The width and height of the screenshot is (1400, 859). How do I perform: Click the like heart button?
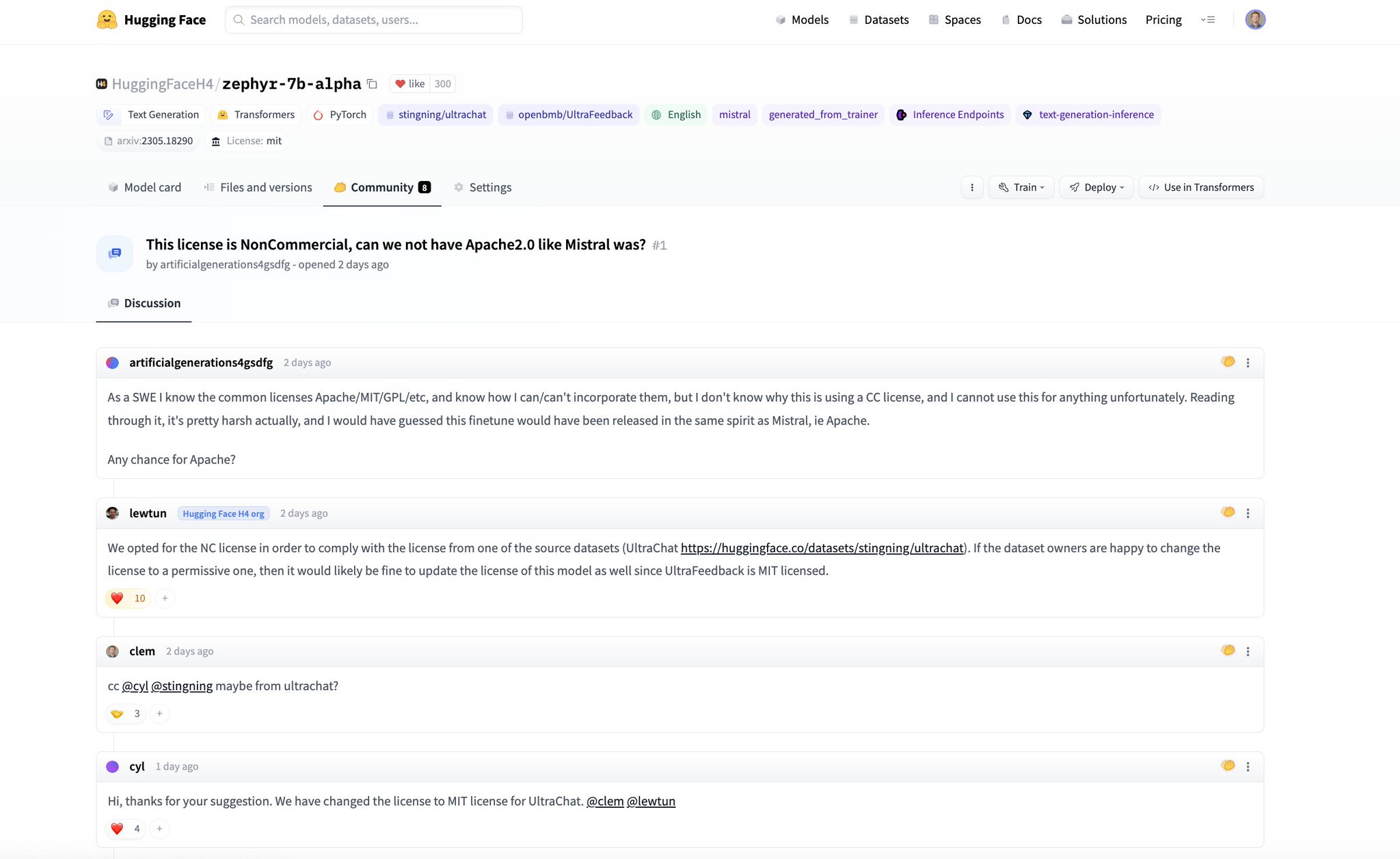409,84
